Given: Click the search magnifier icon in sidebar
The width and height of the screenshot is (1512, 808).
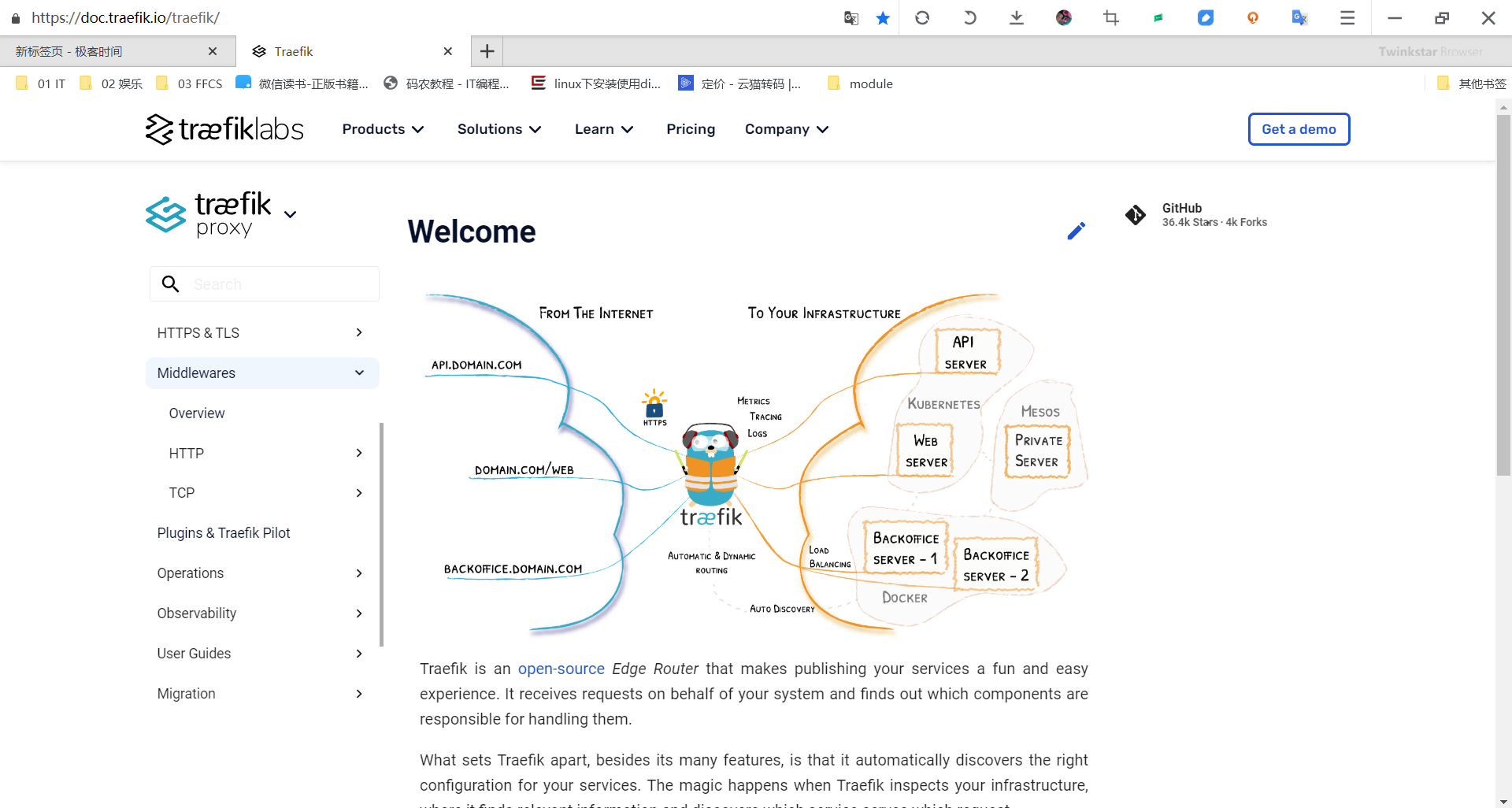Looking at the screenshot, I should [170, 284].
